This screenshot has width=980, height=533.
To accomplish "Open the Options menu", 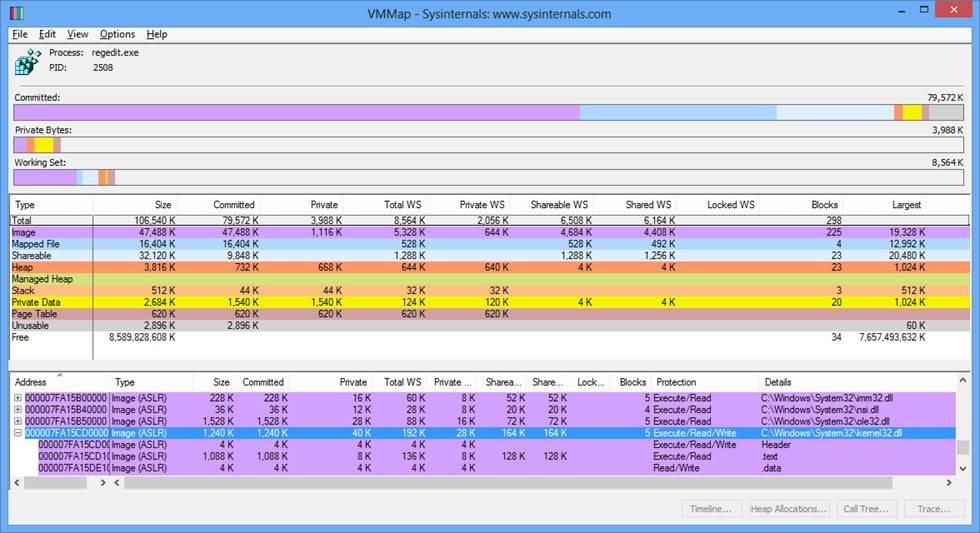I will point(117,34).
